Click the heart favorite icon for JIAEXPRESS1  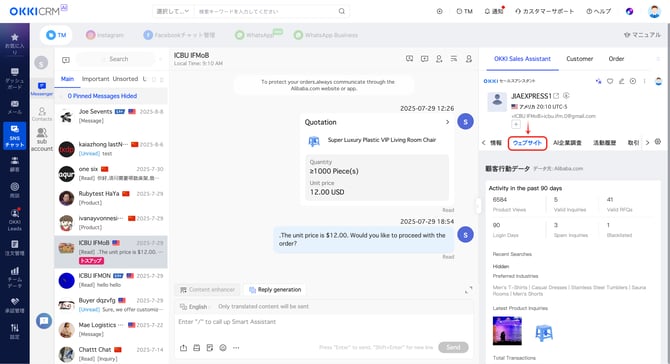(610, 81)
